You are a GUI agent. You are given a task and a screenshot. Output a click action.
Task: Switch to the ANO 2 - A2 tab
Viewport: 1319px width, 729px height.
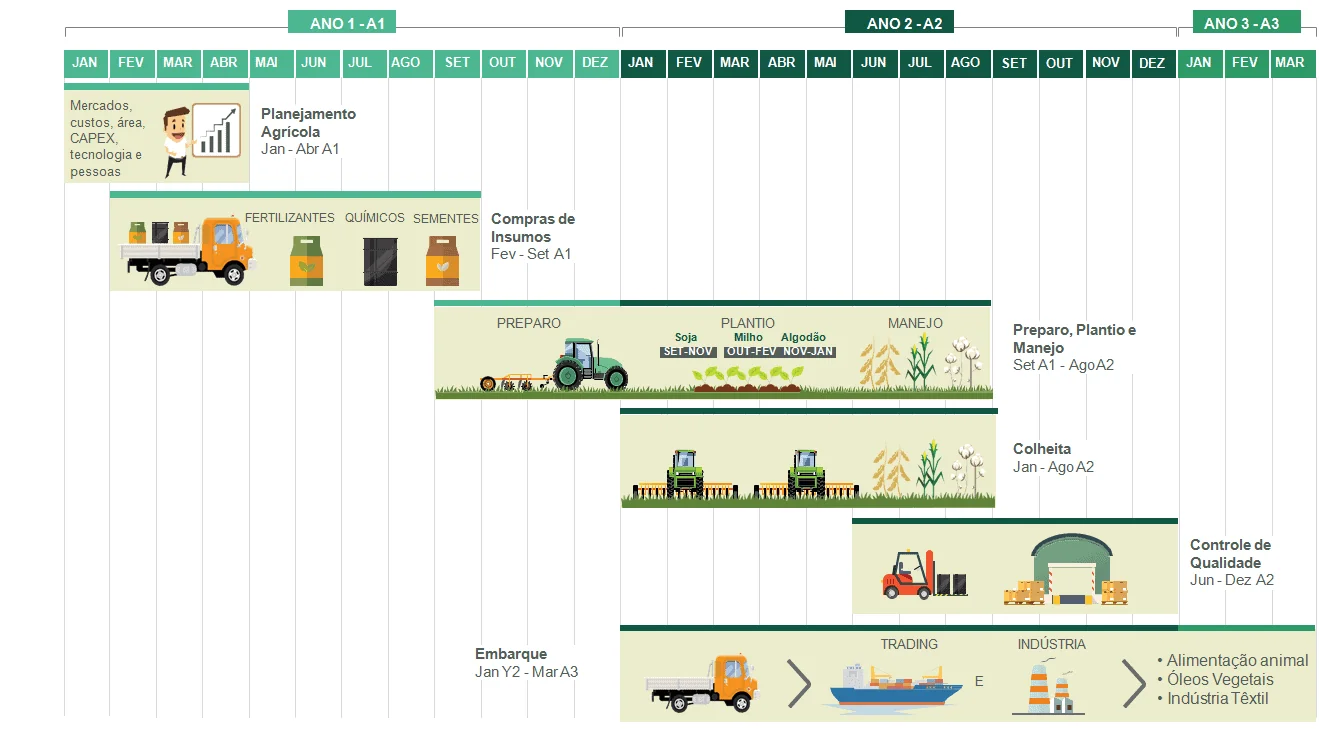point(904,23)
